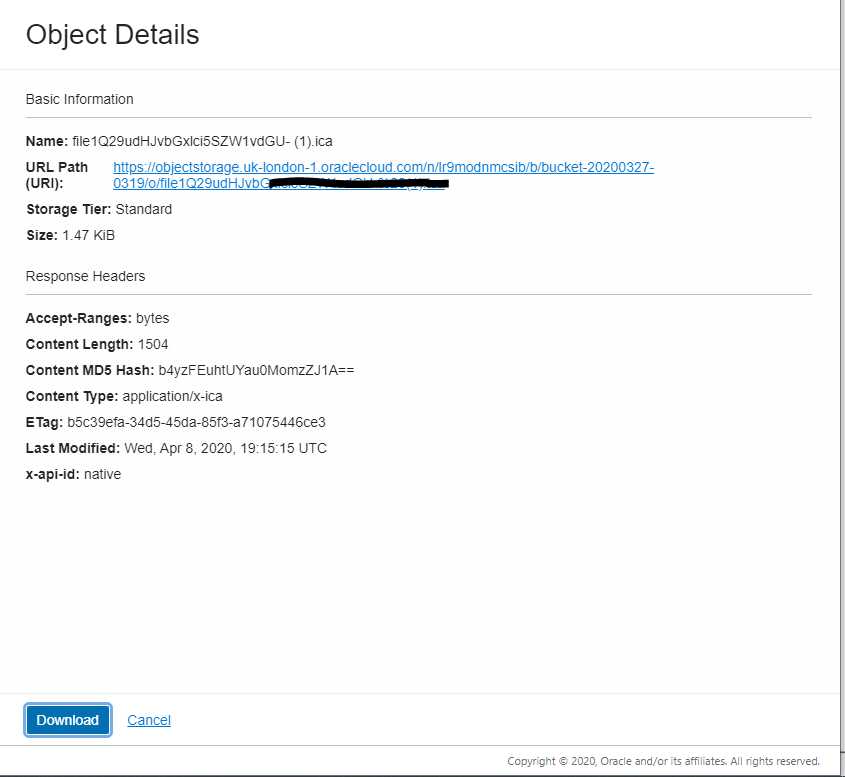Click the Response Headers section title

pyautogui.click(x=85, y=276)
